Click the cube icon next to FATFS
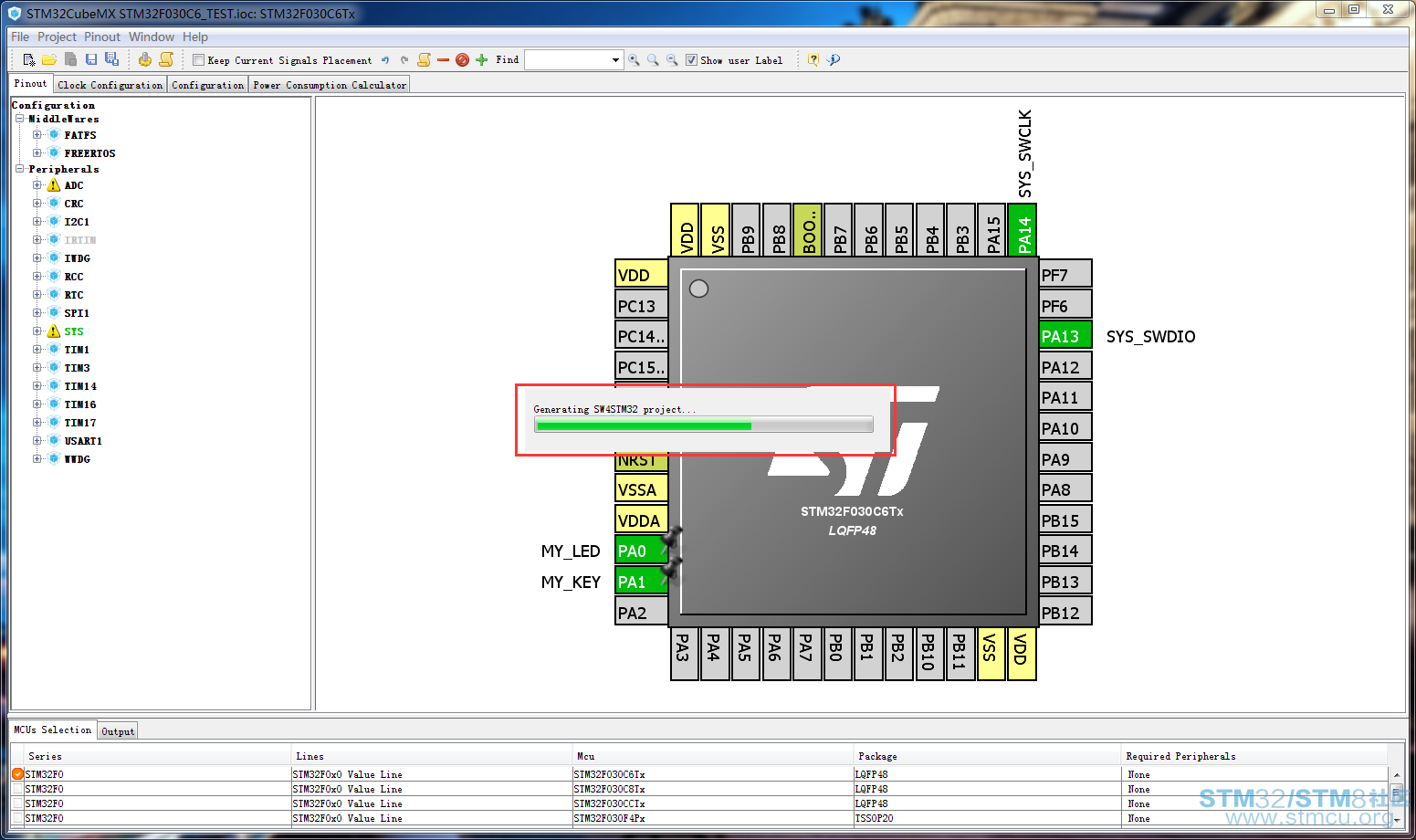 (x=54, y=135)
